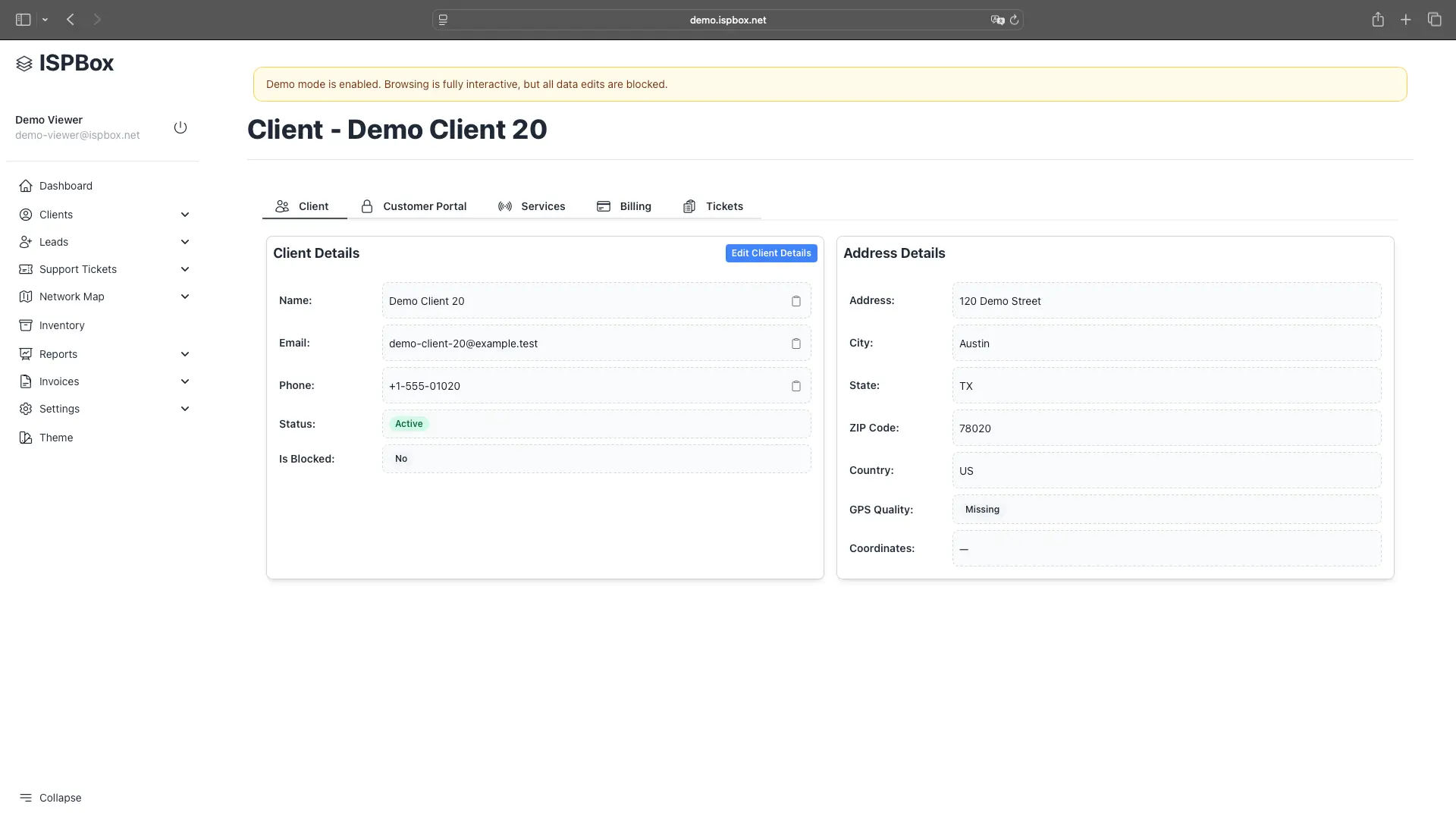This screenshot has height=819, width=1456.
Task: Click the Invoices document icon
Action: pyautogui.click(x=26, y=381)
